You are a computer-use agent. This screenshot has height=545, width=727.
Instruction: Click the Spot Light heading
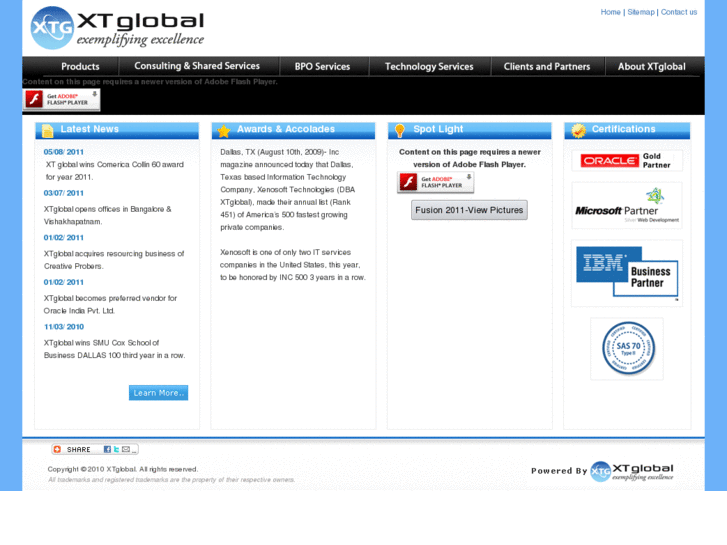click(438, 129)
